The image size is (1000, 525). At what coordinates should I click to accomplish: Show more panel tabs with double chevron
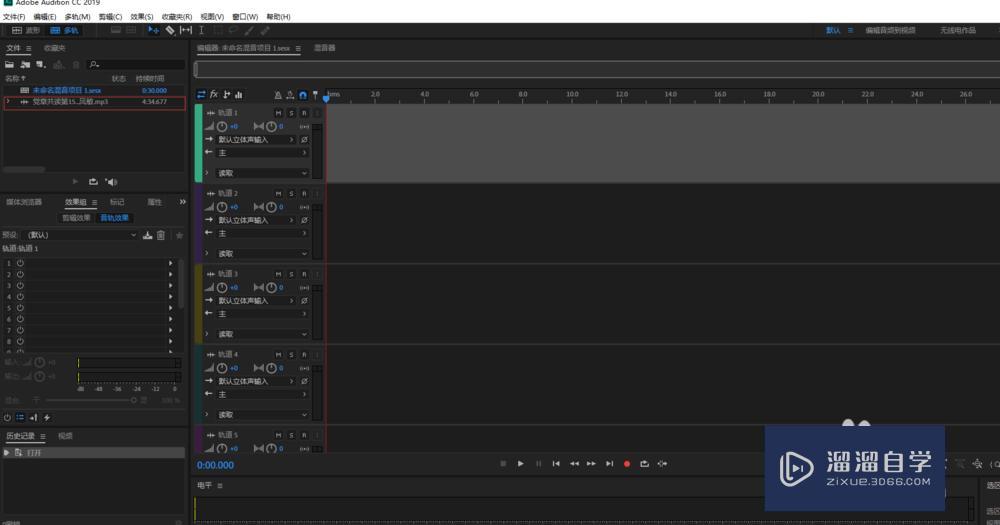(x=182, y=202)
